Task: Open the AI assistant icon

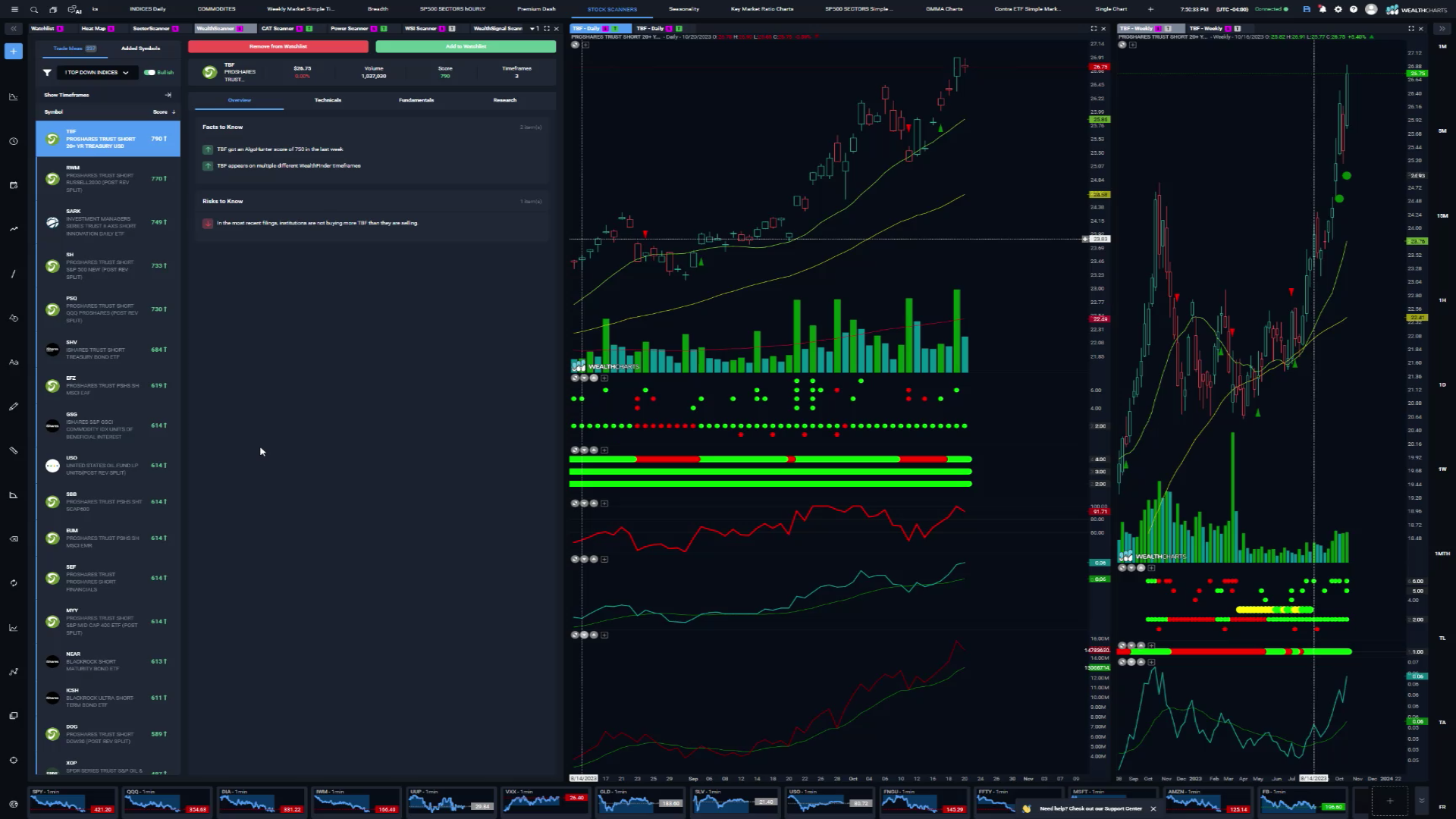Action: click(74, 9)
